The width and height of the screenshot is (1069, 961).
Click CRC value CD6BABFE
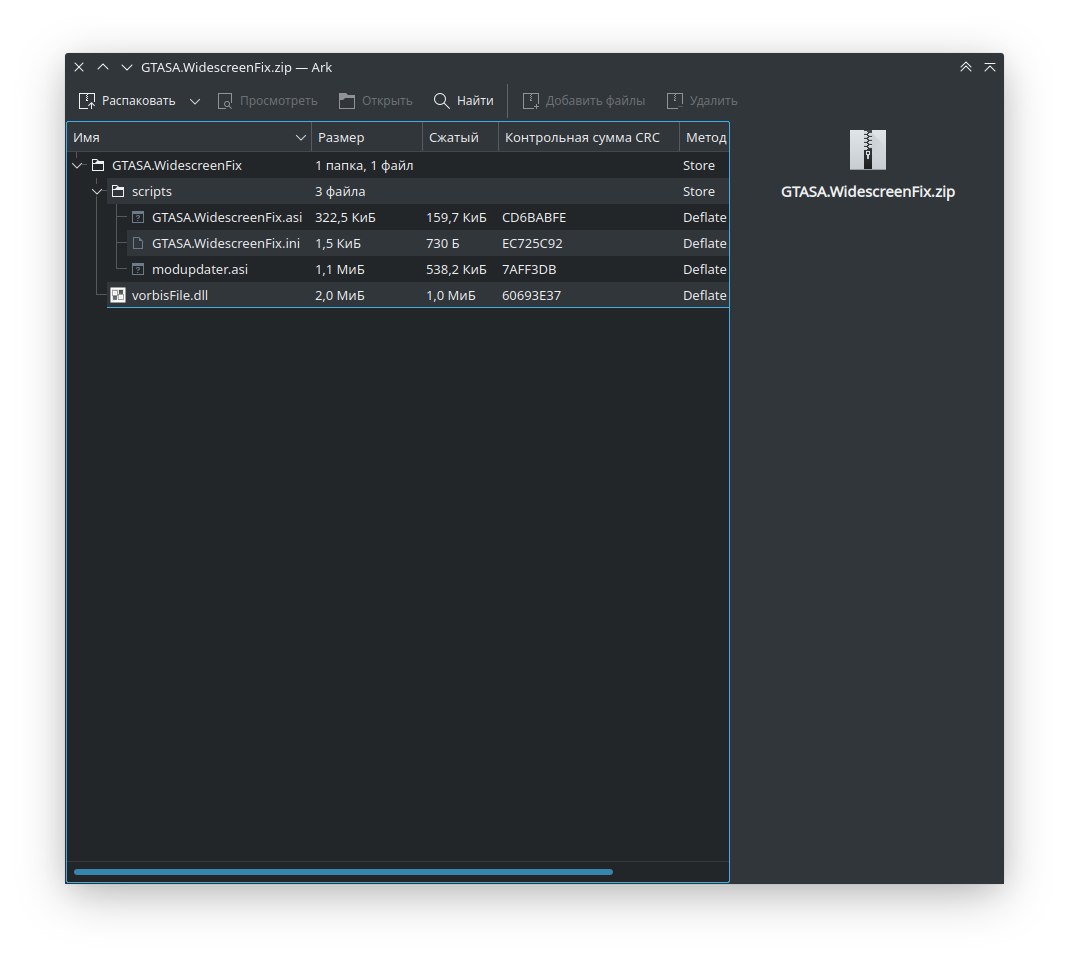tap(534, 217)
